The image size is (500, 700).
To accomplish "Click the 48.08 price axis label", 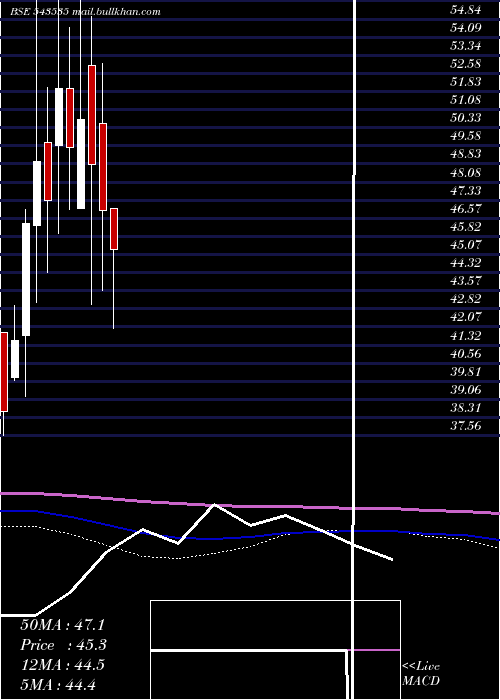I will click(465, 173).
